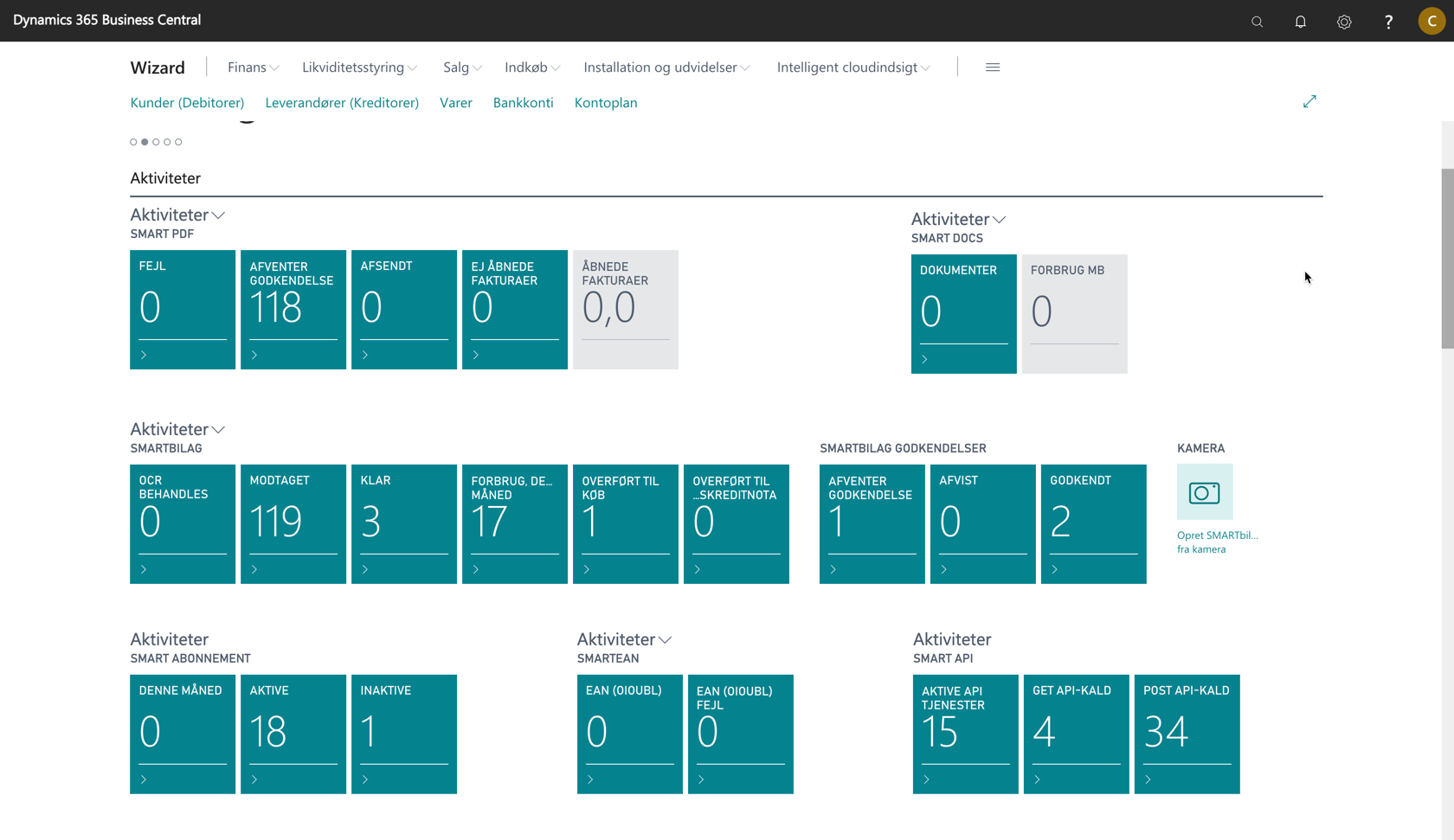Screen dimensions: 1454x840
Task: Expand Installation og udvidelser menu
Action: [x=666, y=67]
